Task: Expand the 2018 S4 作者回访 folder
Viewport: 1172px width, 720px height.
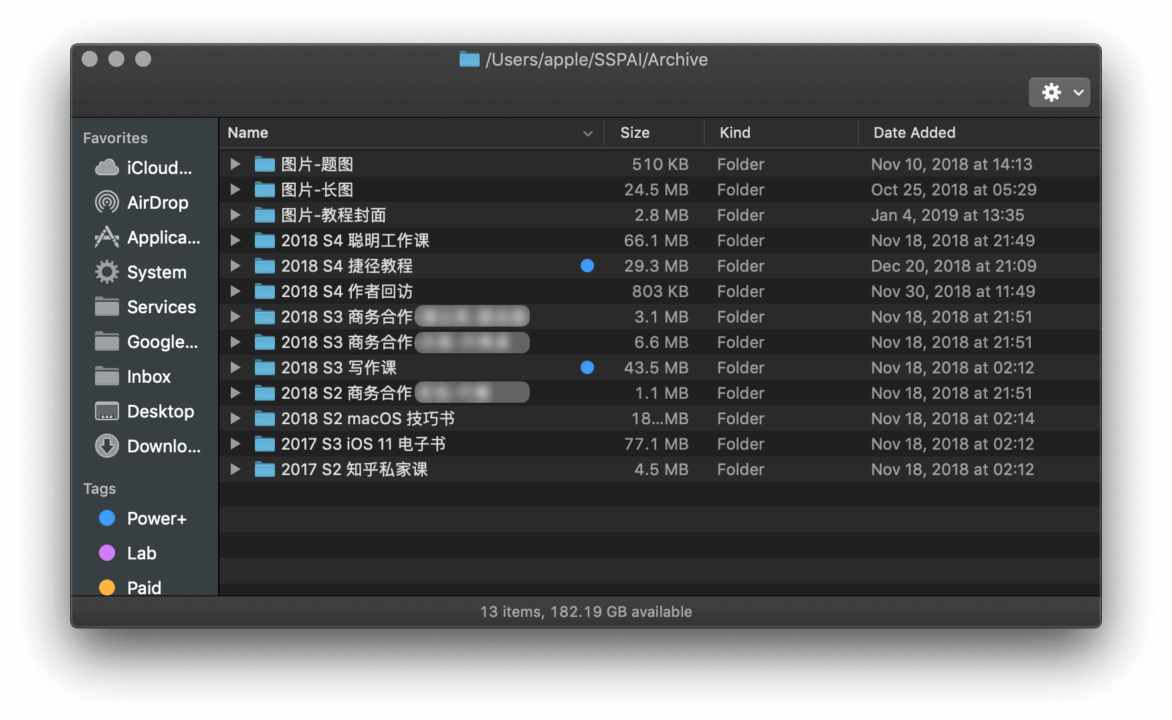Action: tap(235, 291)
